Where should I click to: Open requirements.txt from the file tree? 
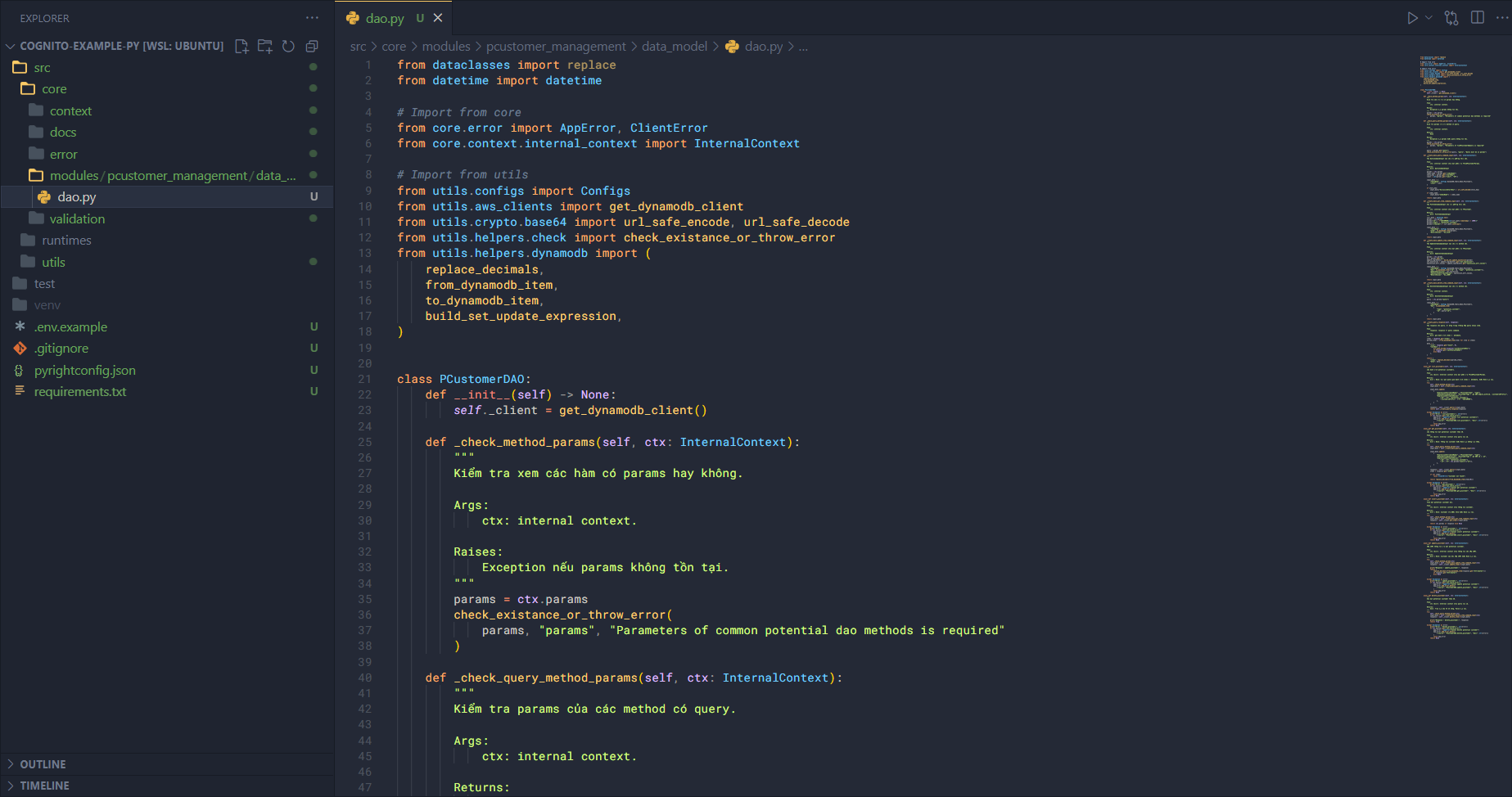click(x=80, y=392)
